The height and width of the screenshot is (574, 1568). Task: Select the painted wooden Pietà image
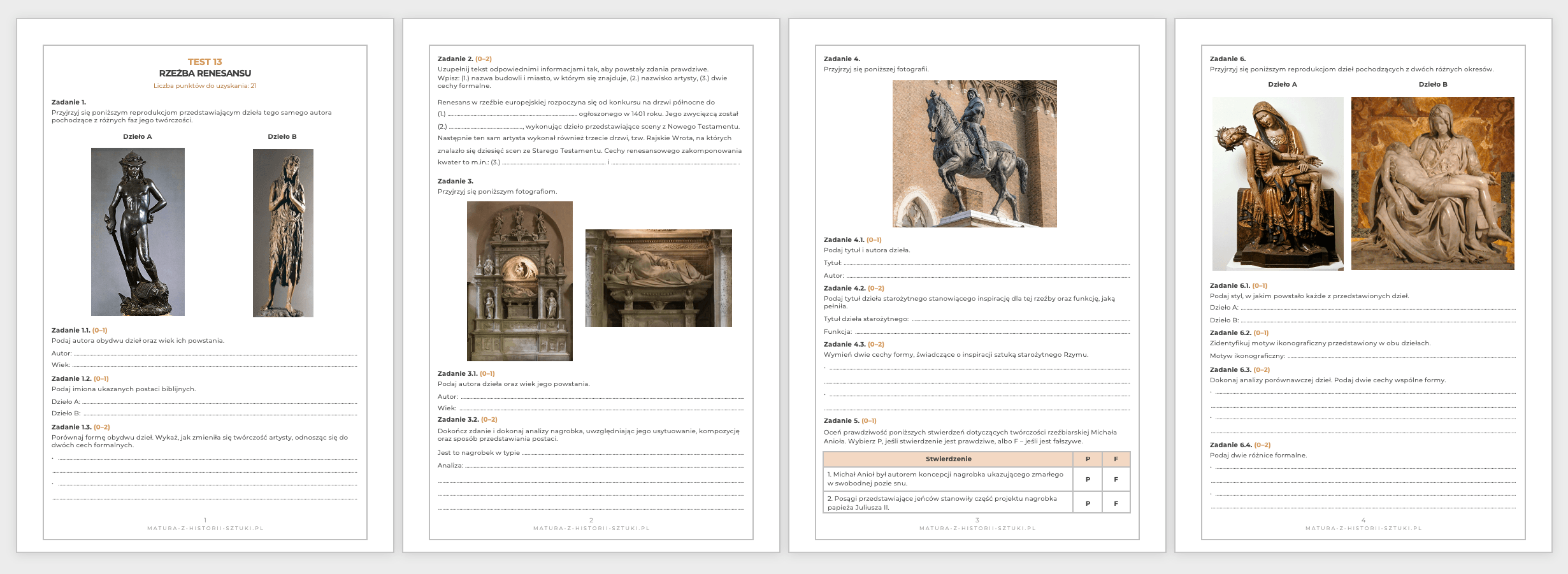[x=1278, y=183]
